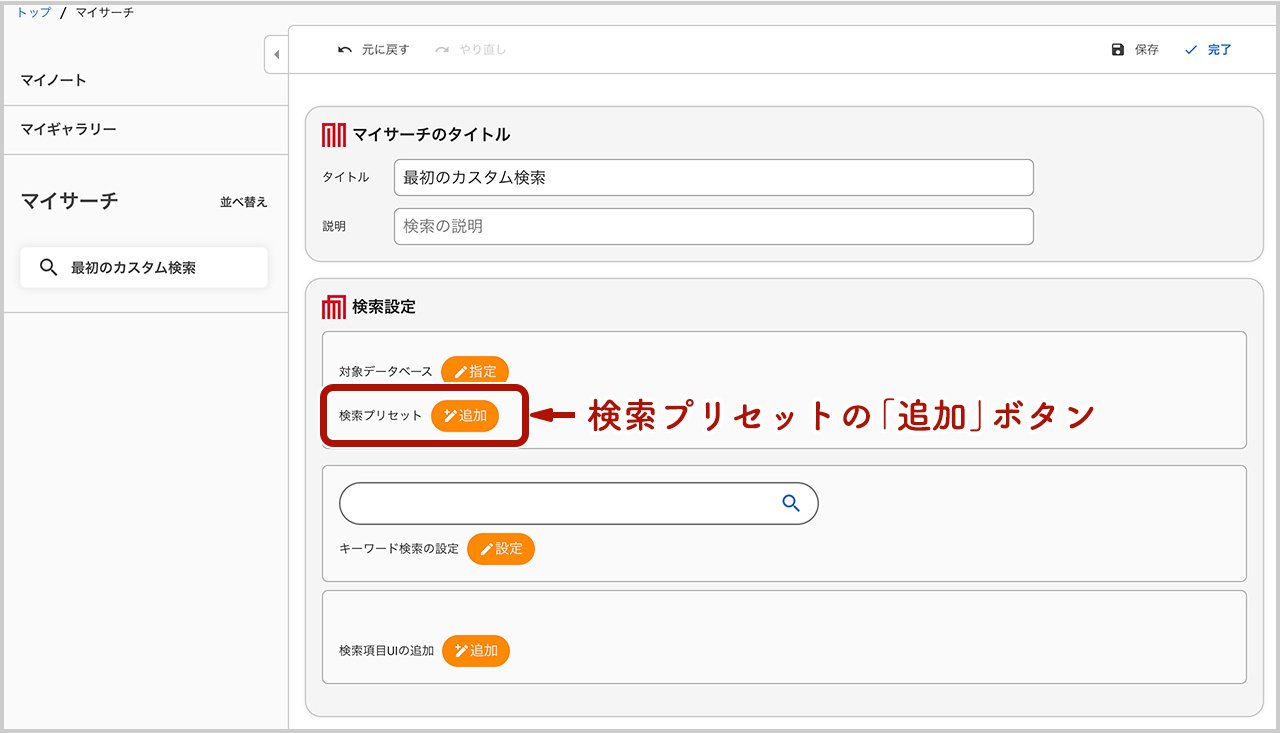Collapse the left sidebar with the arrow
The image size is (1280, 733).
click(x=276, y=54)
